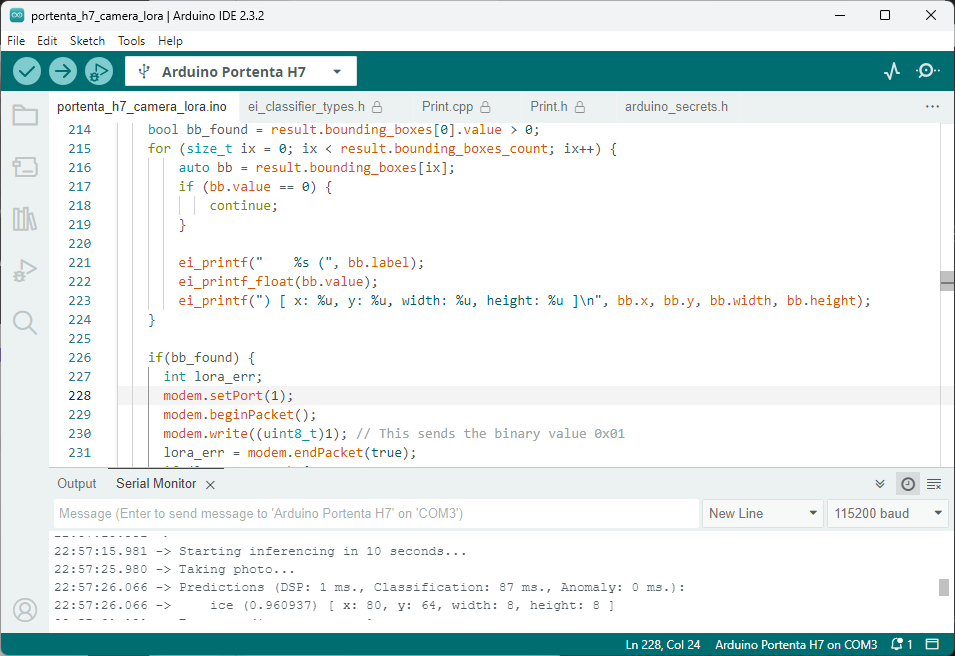Select the Serial Monitor panel tab

(x=156, y=484)
